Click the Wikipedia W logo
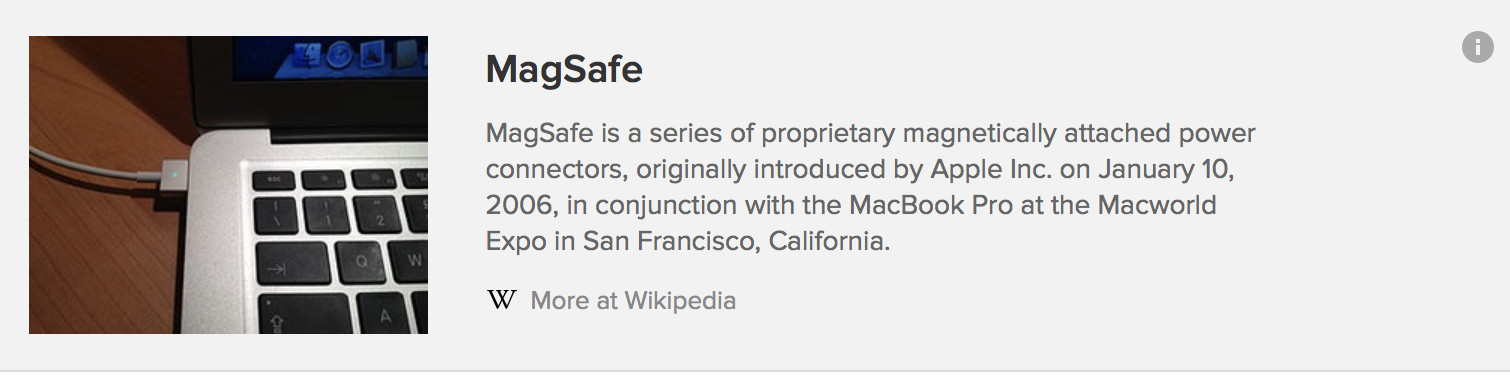 tap(501, 300)
